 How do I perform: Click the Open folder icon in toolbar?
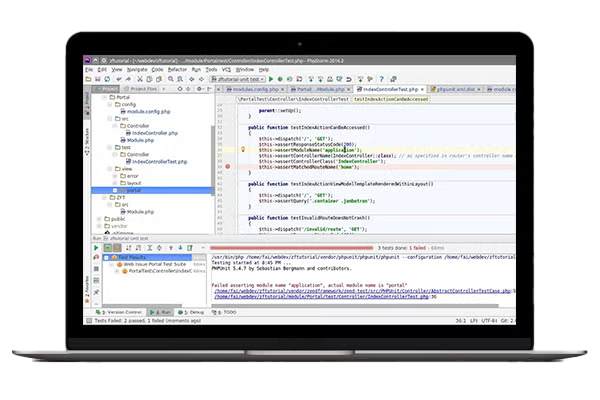[90, 78]
